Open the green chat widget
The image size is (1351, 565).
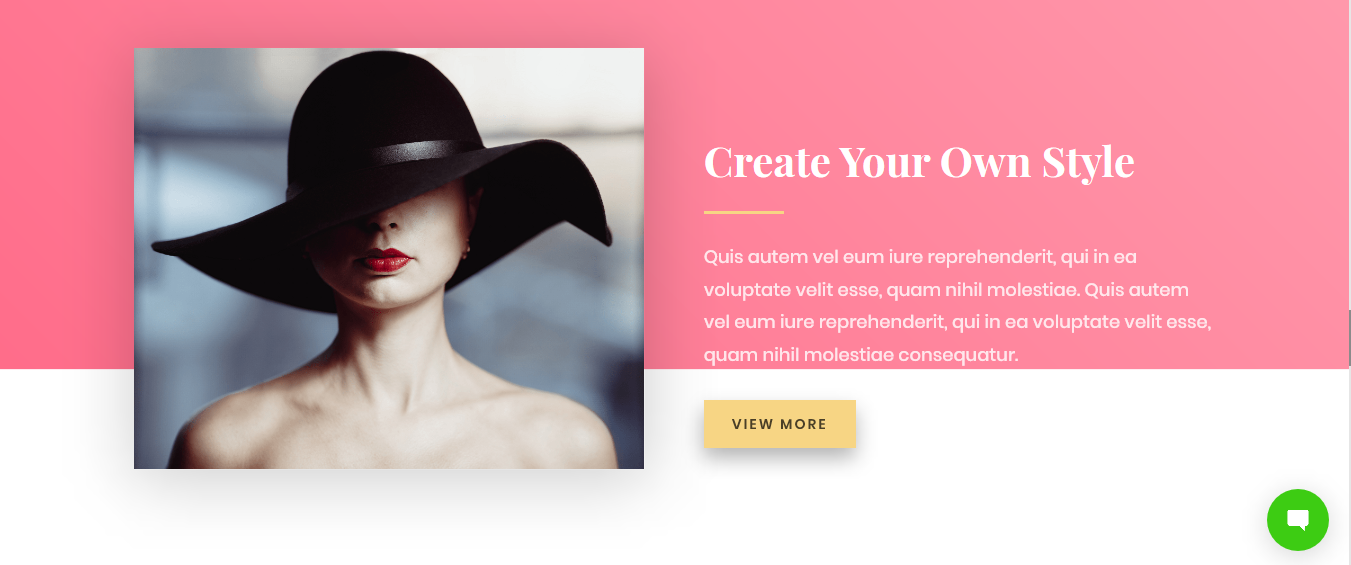point(1297,520)
